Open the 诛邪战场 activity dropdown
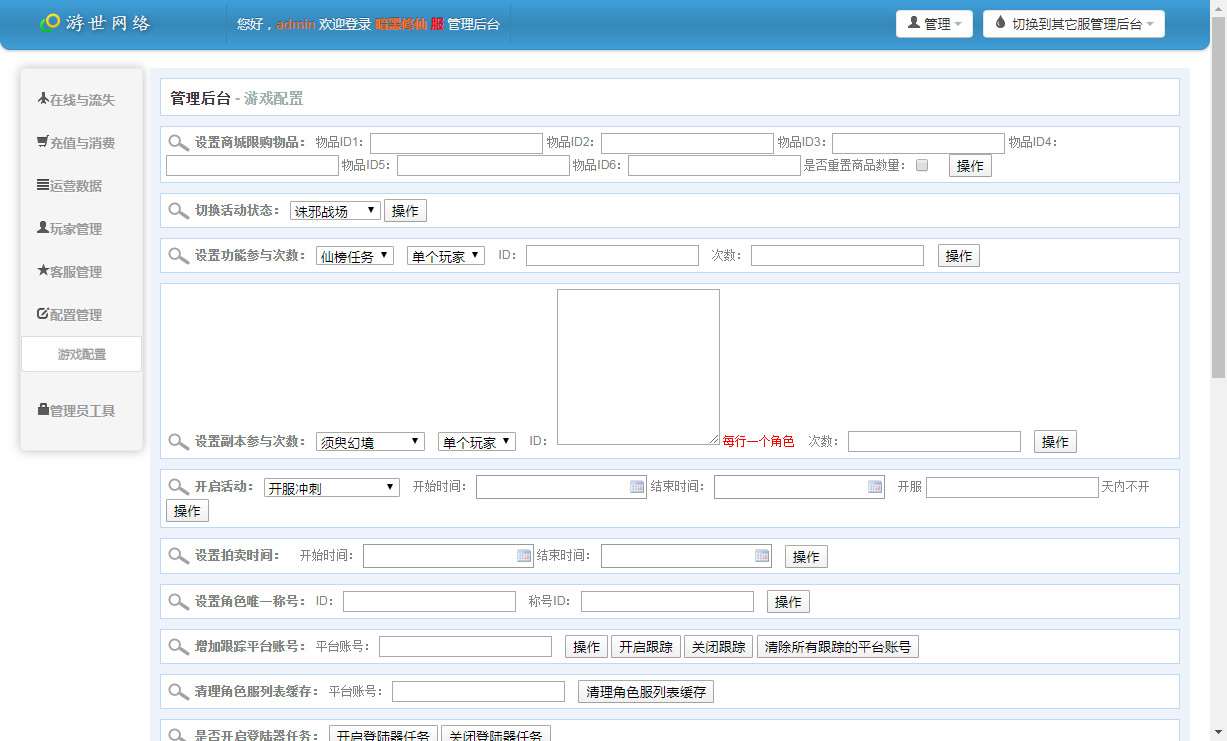Image resolution: width=1227 pixels, height=741 pixels. (335, 211)
